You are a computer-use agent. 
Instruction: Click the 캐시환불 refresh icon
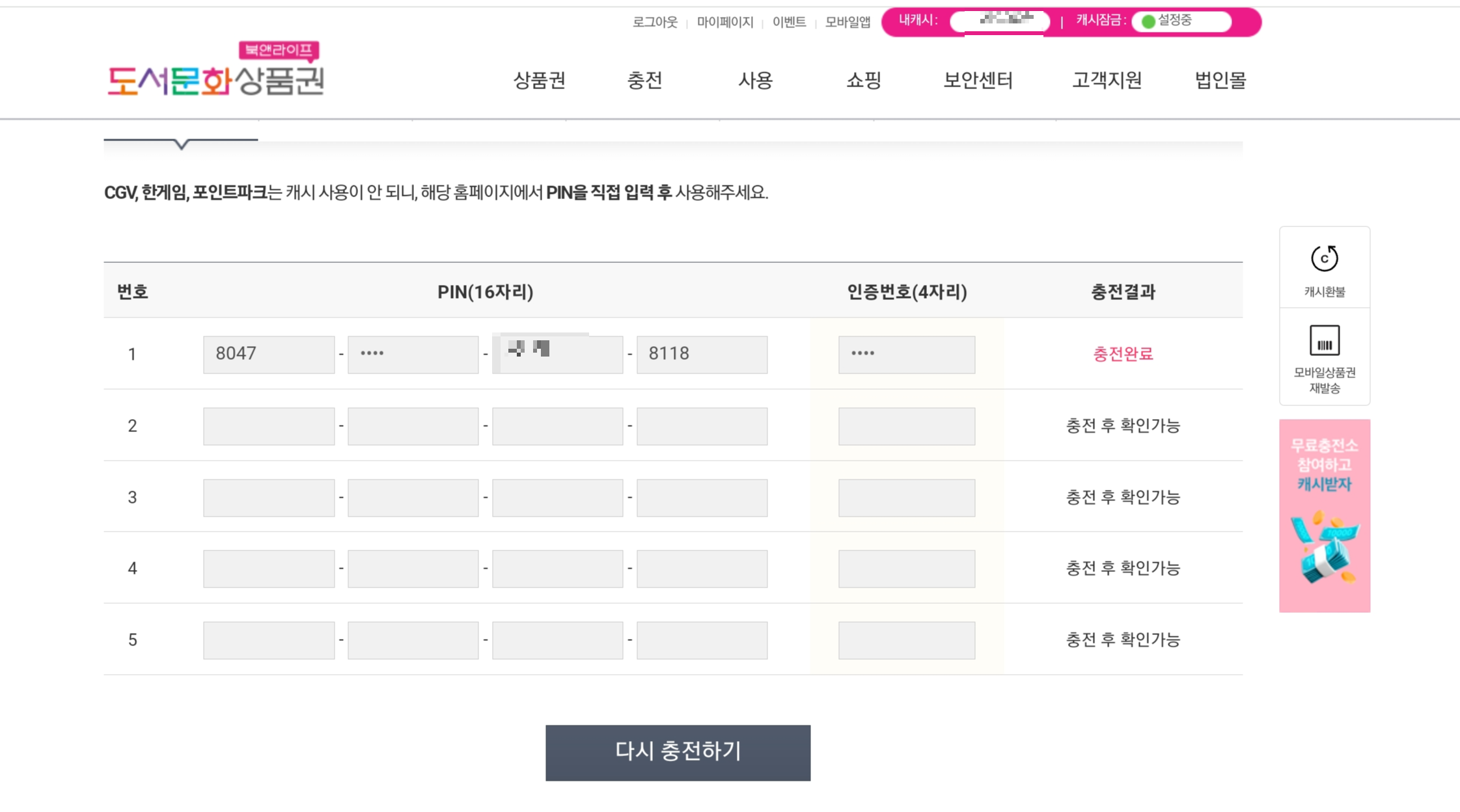click(1324, 258)
